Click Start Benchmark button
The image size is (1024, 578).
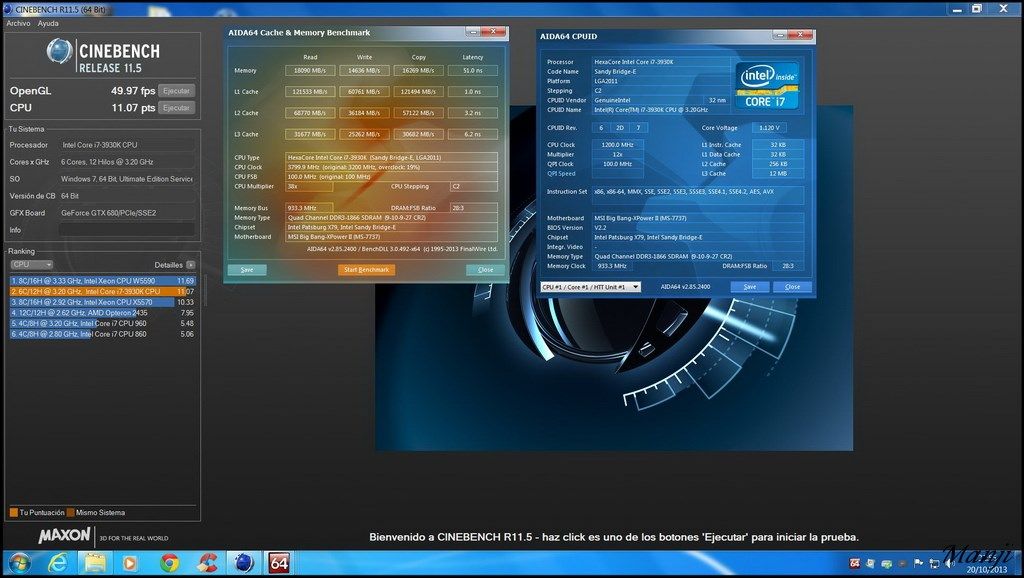(x=366, y=270)
